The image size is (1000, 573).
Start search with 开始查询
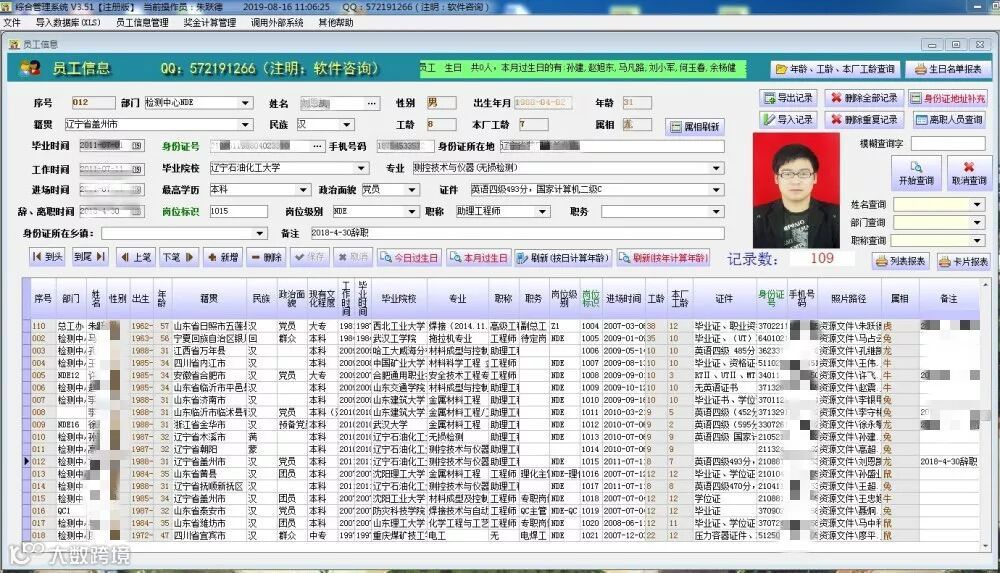tap(916, 173)
